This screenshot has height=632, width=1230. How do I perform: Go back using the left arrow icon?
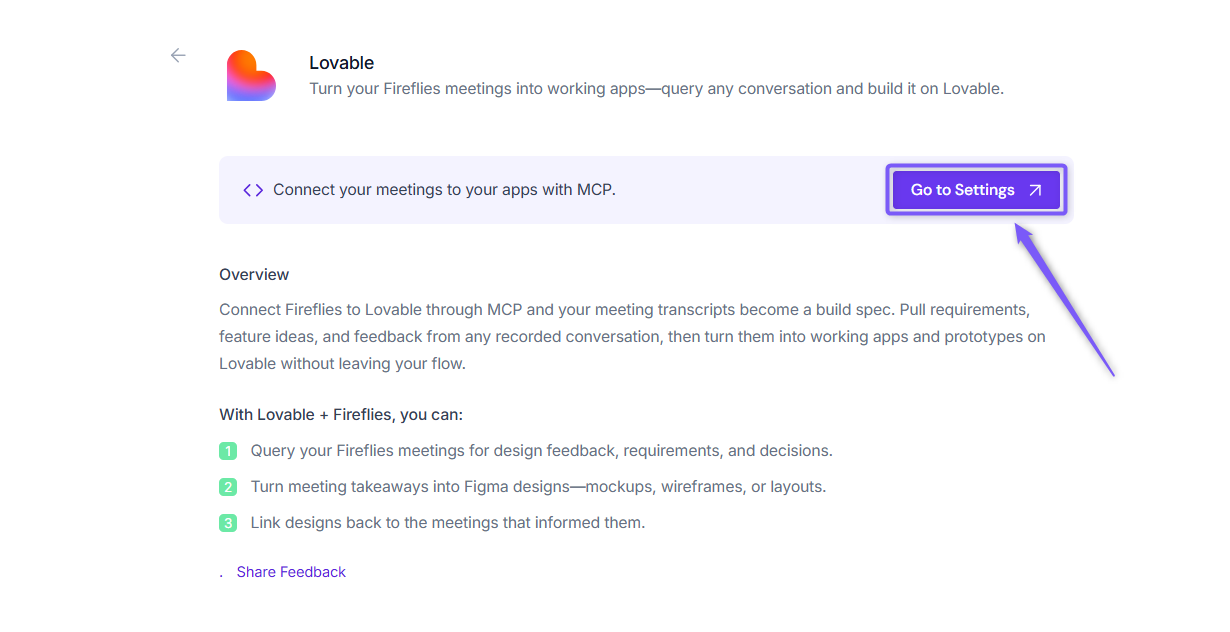pyautogui.click(x=178, y=56)
